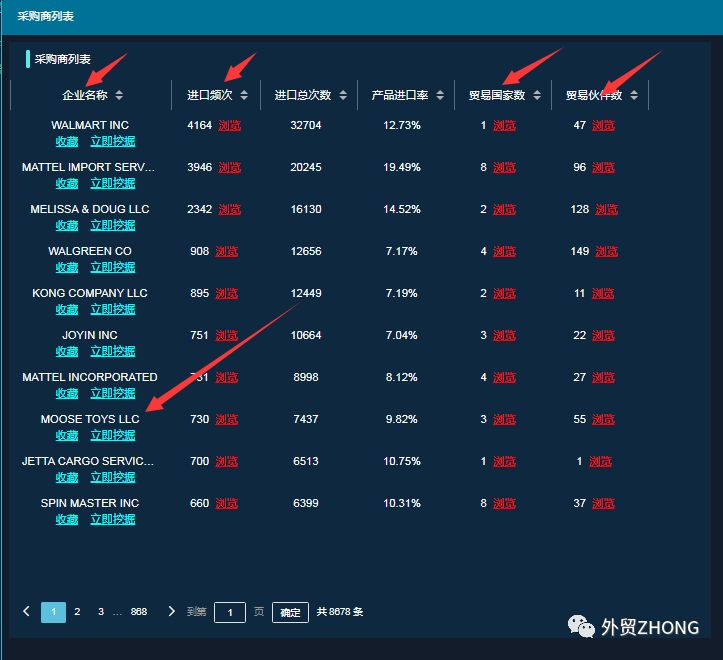
Task: Click 立即挖掘 under MOOSE TOYS LLC
Action: pyautogui.click(x=113, y=435)
